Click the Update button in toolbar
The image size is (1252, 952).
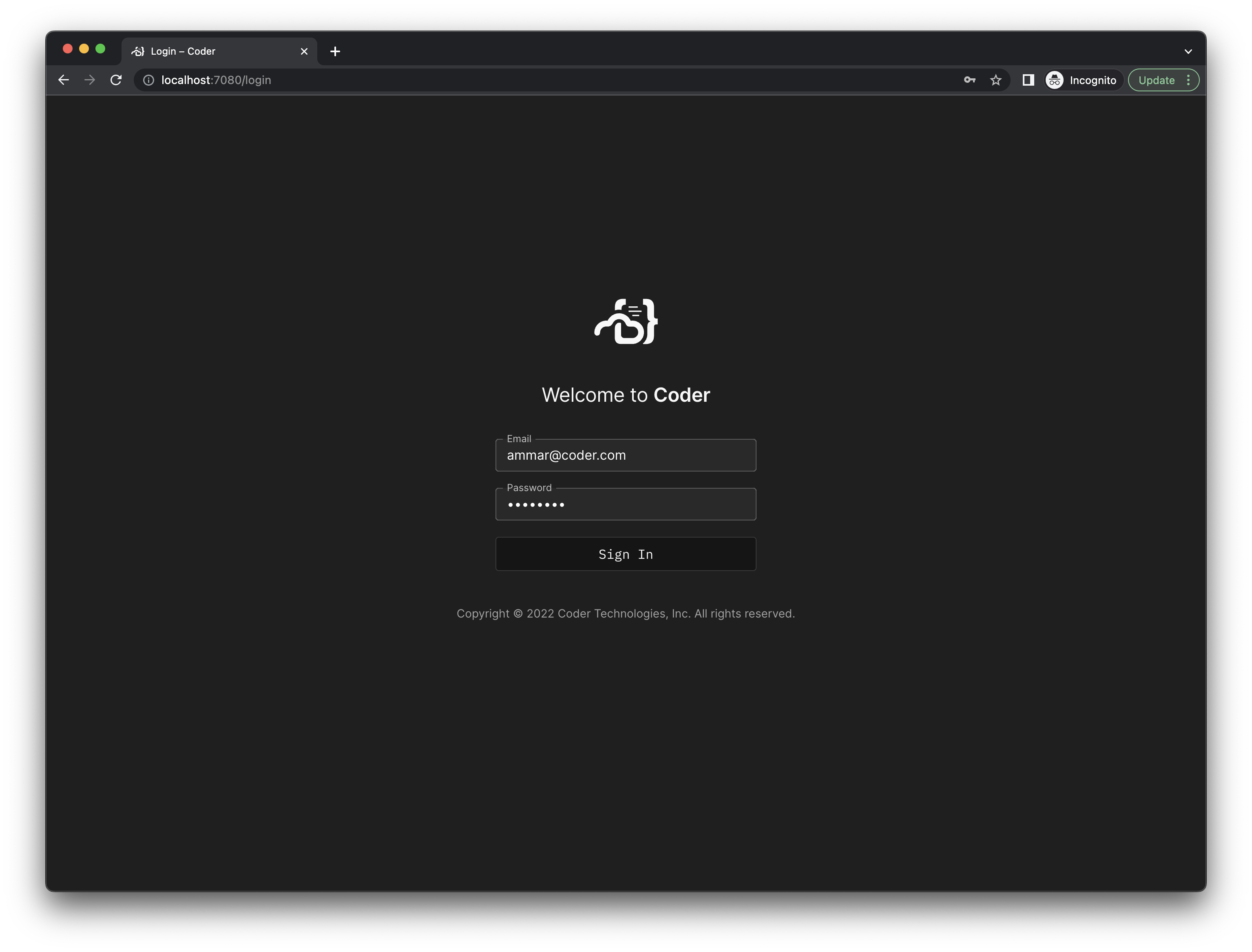point(1156,80)
